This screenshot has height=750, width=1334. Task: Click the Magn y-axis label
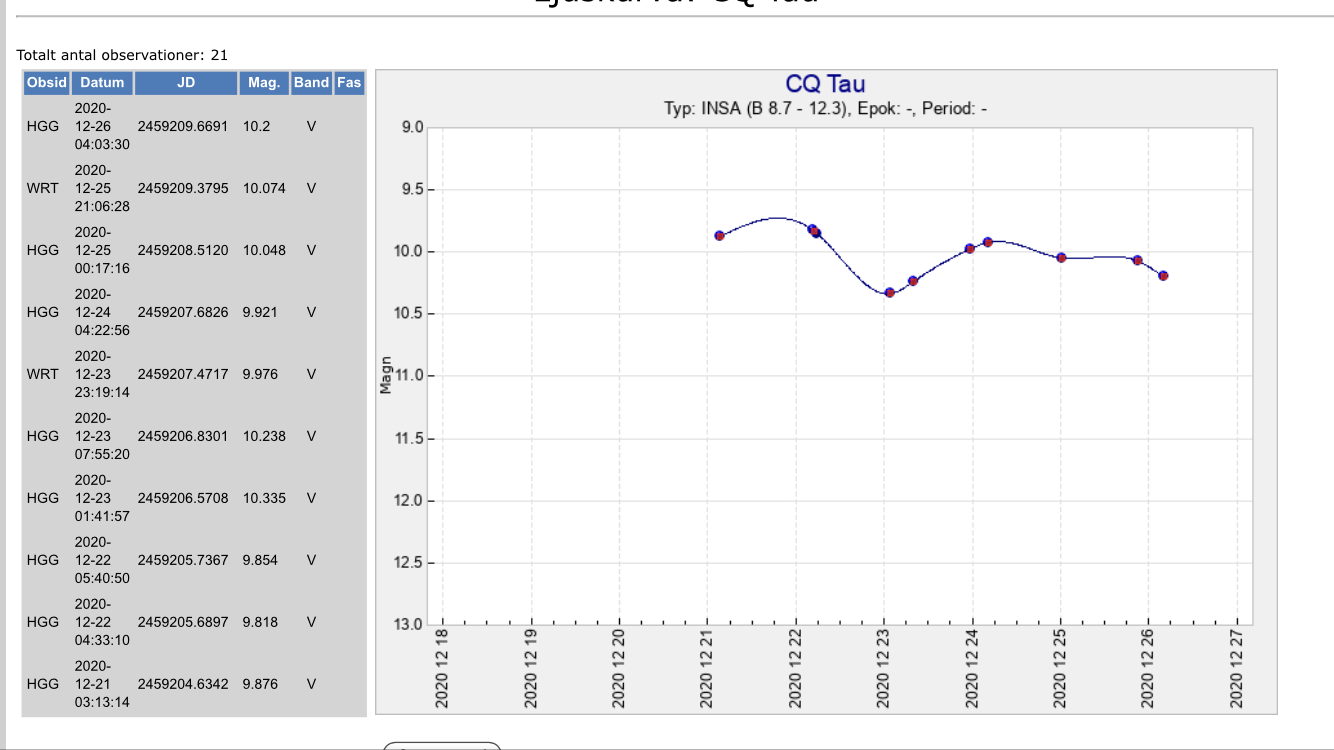point(386,375)
